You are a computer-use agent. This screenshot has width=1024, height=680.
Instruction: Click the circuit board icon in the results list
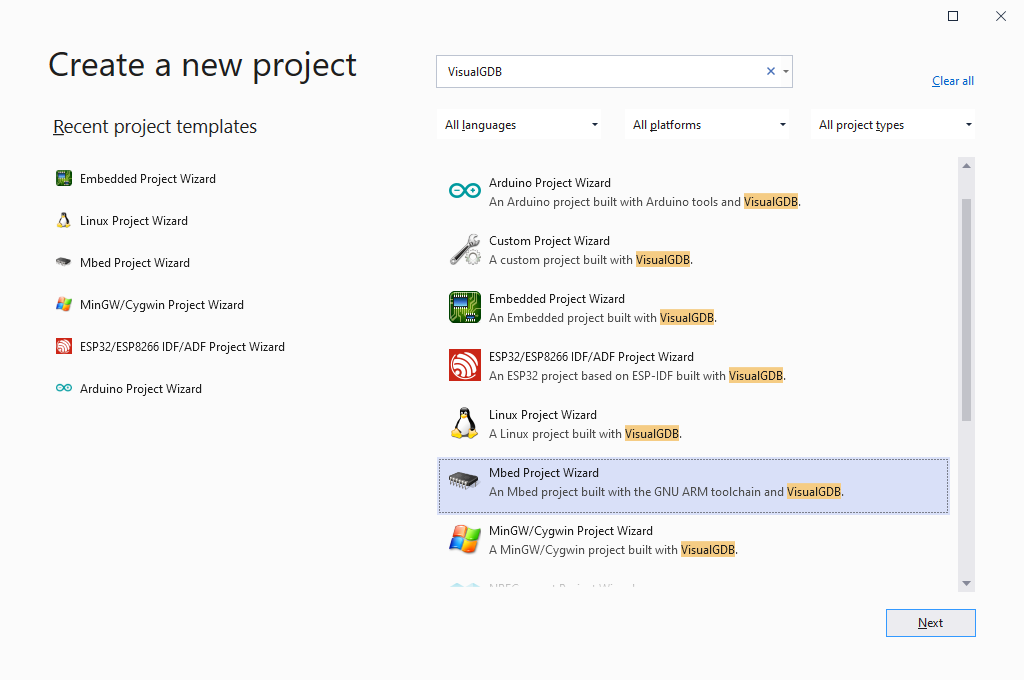click(x=465, y=307)
